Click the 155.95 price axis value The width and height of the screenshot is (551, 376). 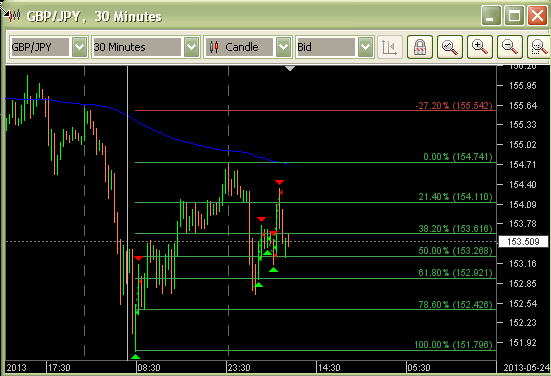[x=523, y=86]
